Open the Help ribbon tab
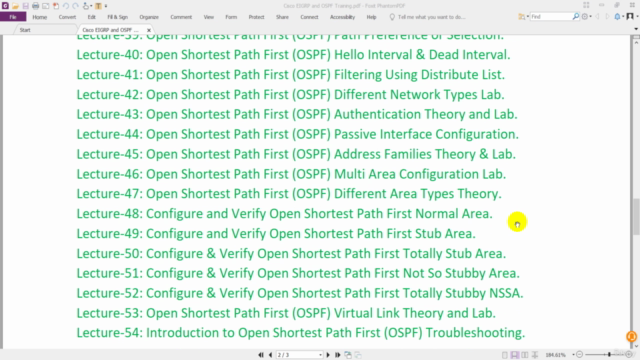This screenshot has width=640, height=360. point(371,17)
